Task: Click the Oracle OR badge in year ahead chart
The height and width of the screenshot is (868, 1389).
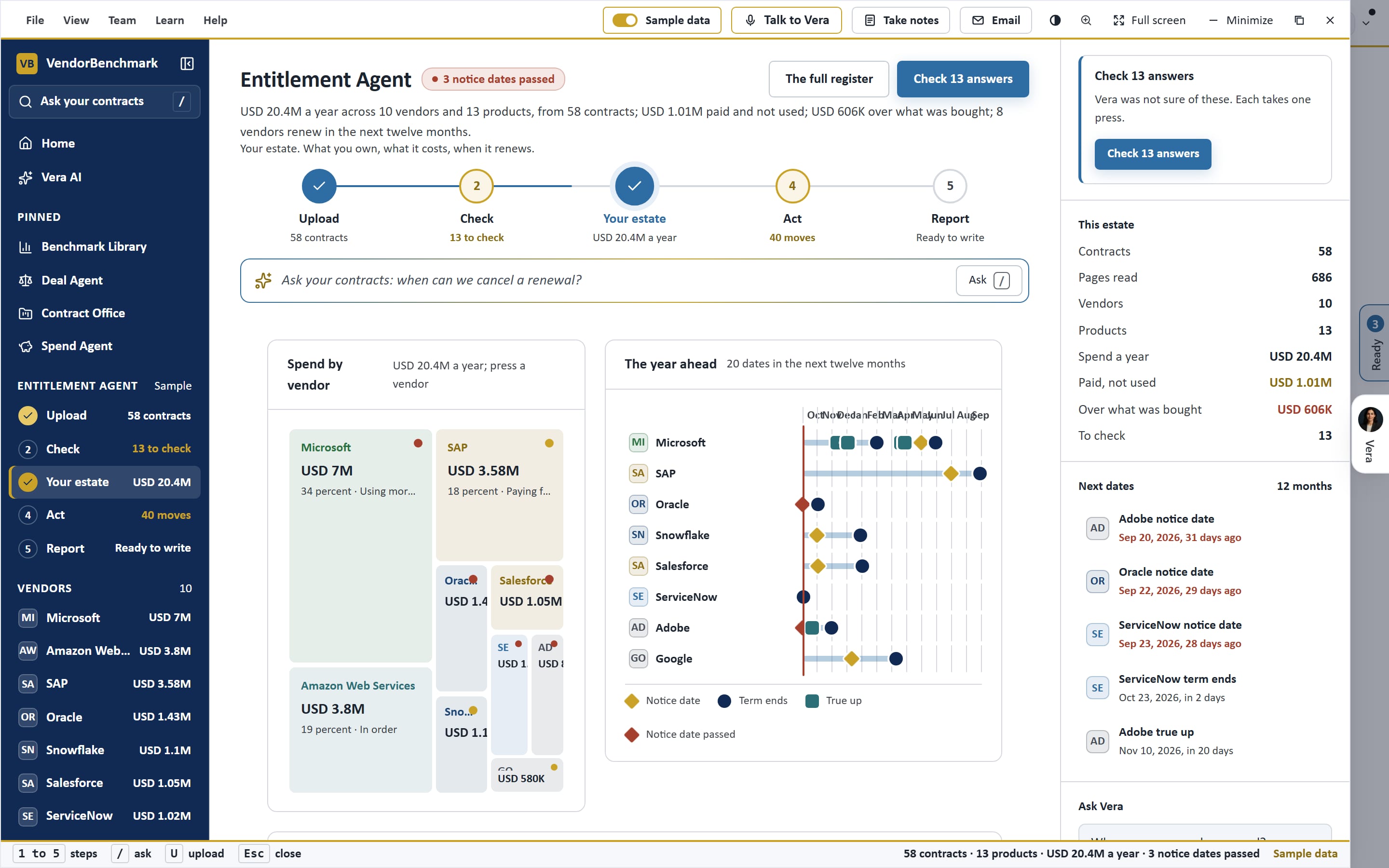Action: [x=638, y=504]
